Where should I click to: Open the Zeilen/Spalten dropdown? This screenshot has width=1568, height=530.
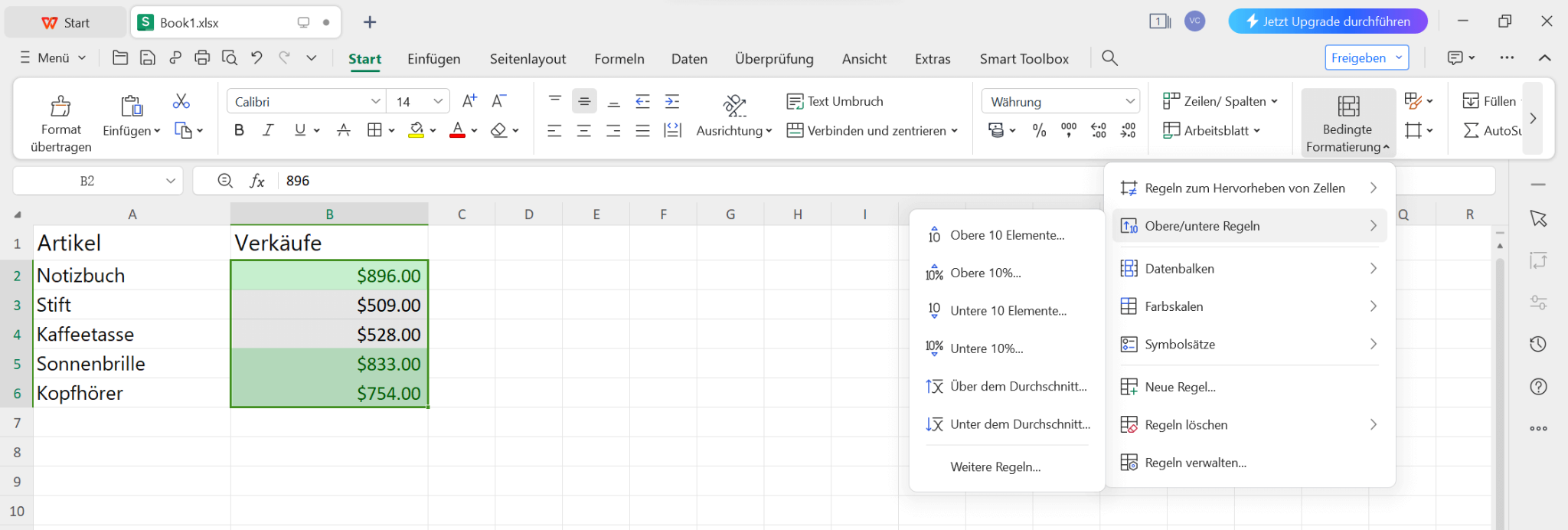1220,101
